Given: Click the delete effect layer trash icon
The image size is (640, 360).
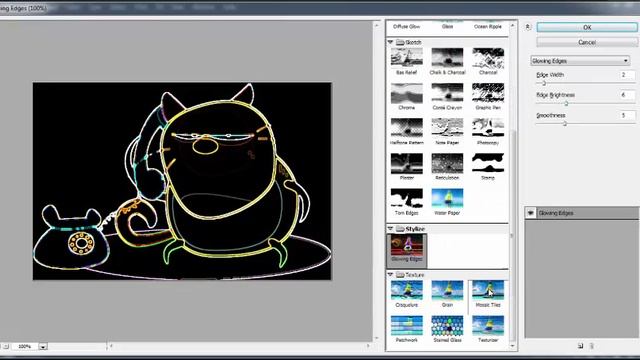Looking at the screenshot, I should [592, 346].
